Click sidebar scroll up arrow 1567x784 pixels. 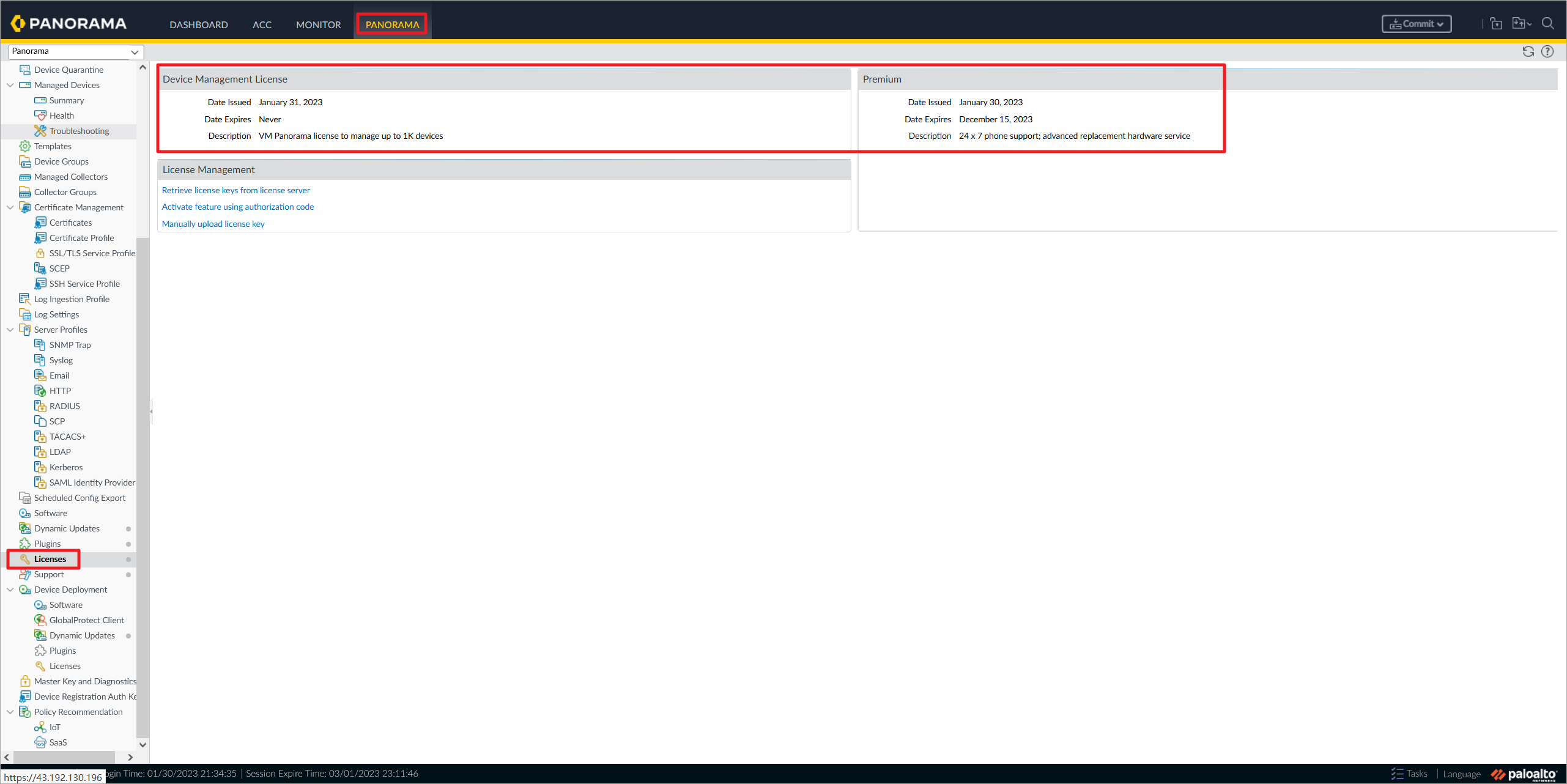click(143, 67)
